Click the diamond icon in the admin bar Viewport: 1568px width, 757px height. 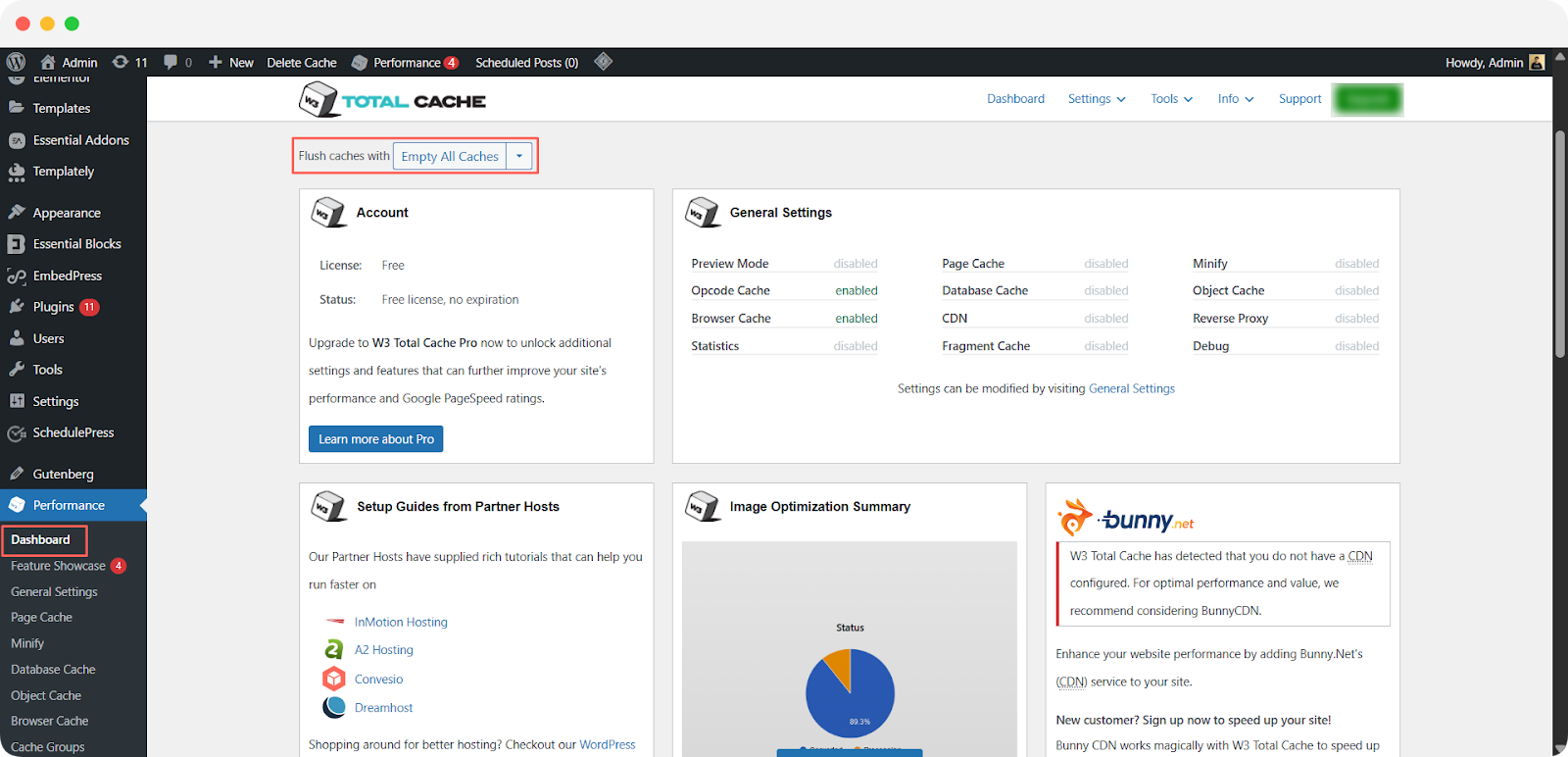click(604, 62)
